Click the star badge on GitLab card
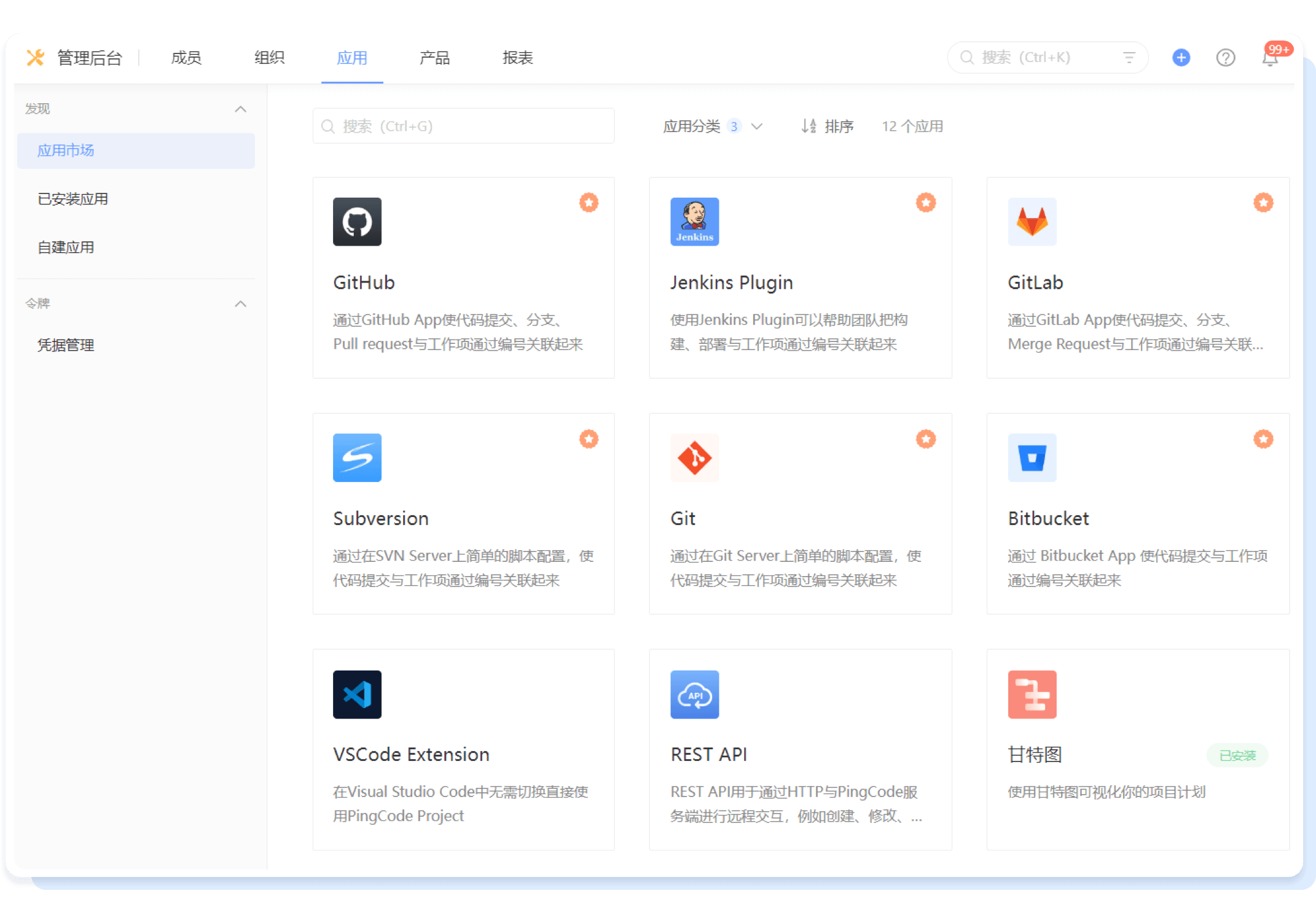 click(x=1263, y=203)
